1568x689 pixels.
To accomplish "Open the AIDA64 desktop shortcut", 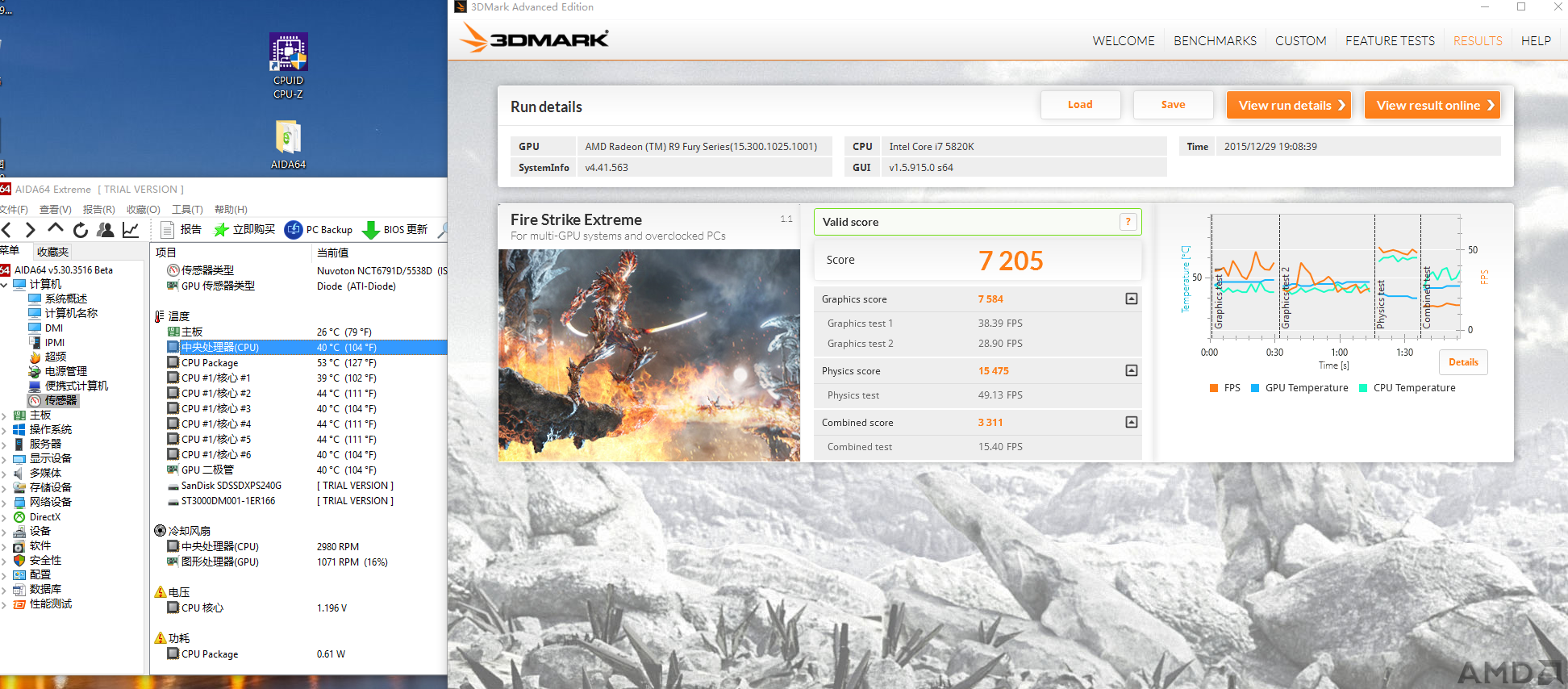I will click(x=288, y=145).
